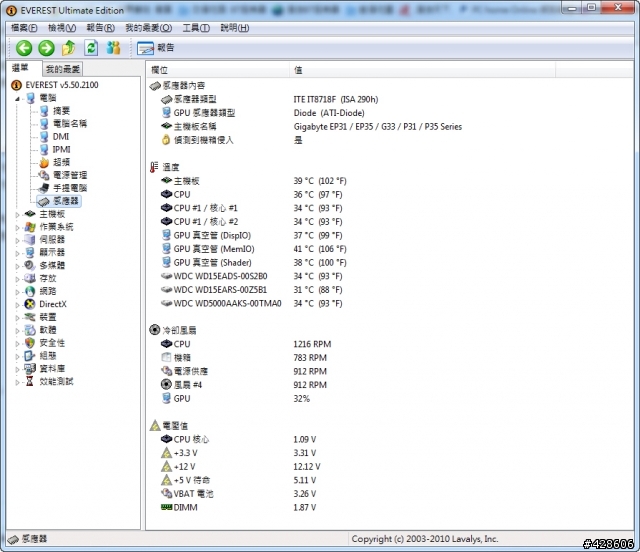
Task: Go forward with the green right arrow
Action: click(x=46, y=48)
